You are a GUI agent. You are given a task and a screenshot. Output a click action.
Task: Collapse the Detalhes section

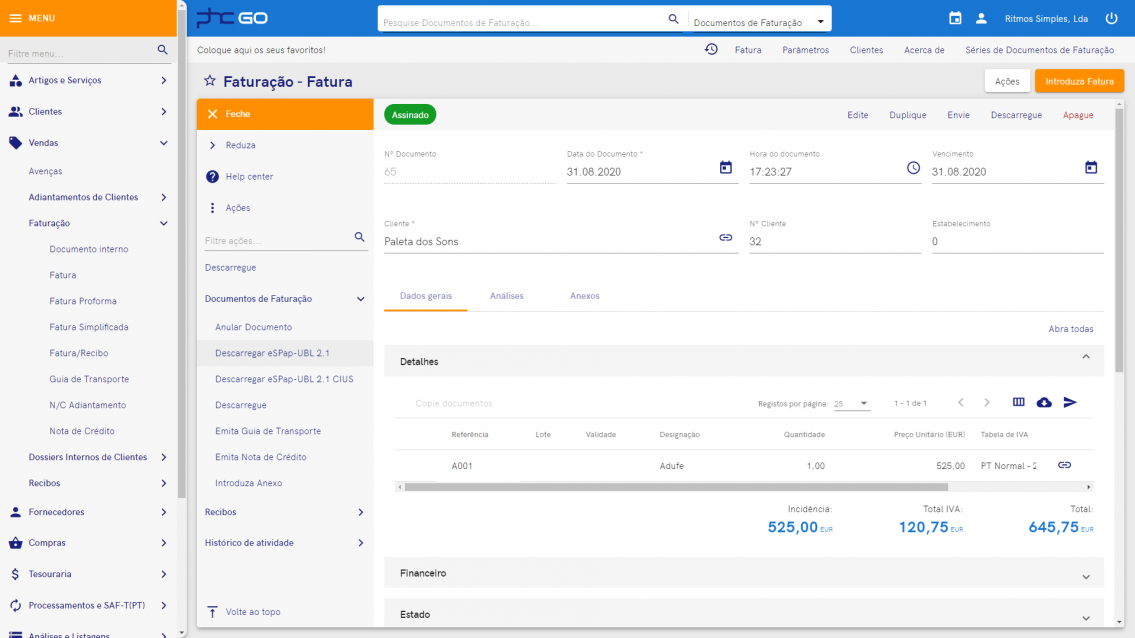[1086, 358]
